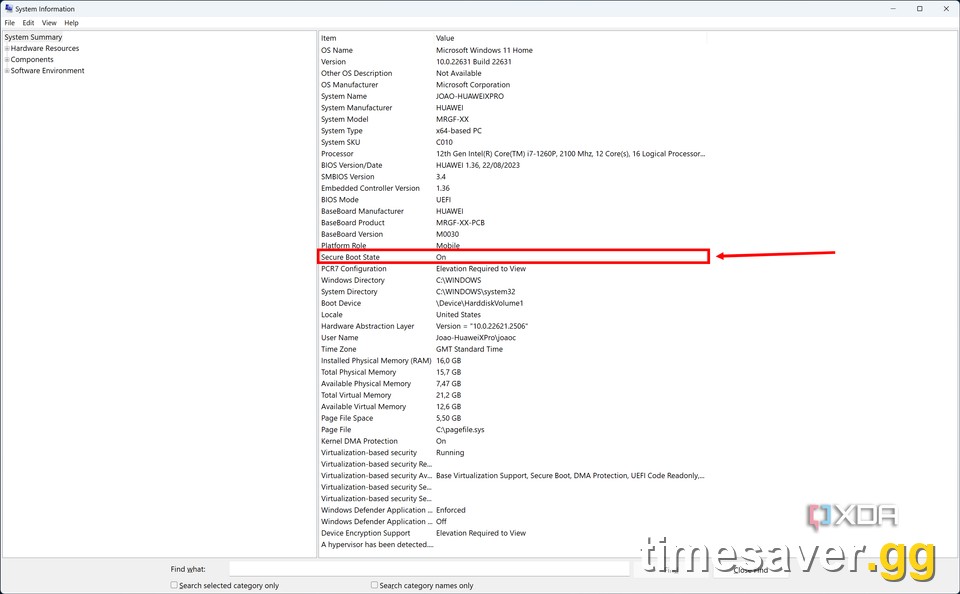
Task: Enable Search selected category only checkbox
Action: [x=174, y=585]
